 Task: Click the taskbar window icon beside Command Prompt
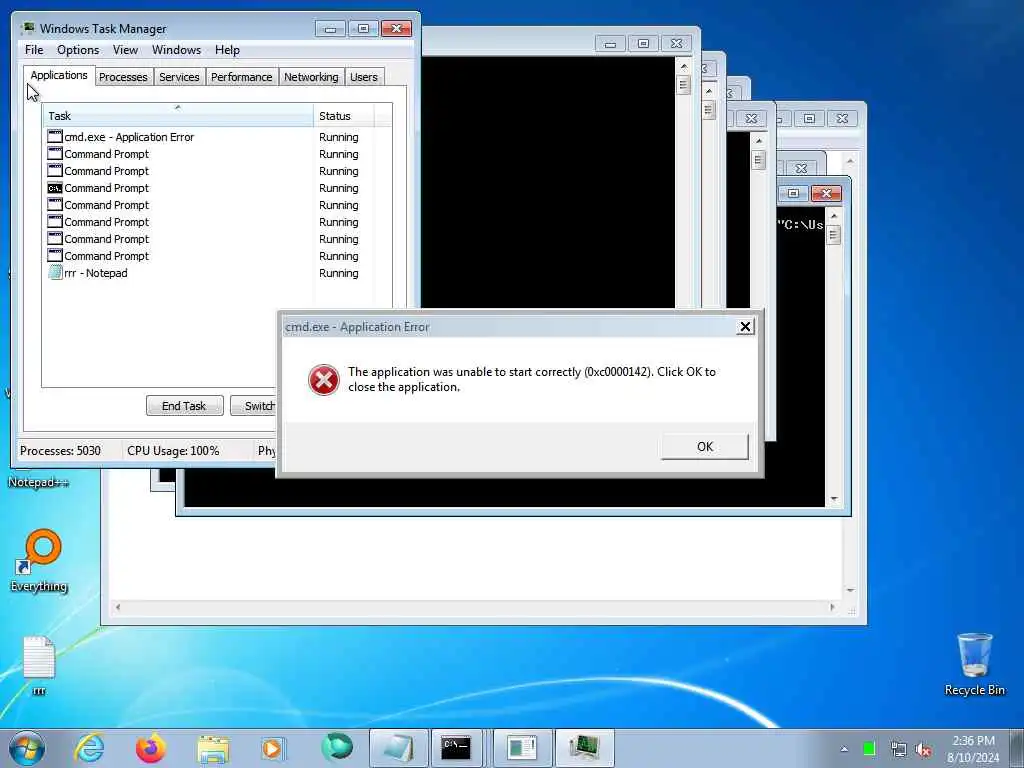(x=522, y=748)
